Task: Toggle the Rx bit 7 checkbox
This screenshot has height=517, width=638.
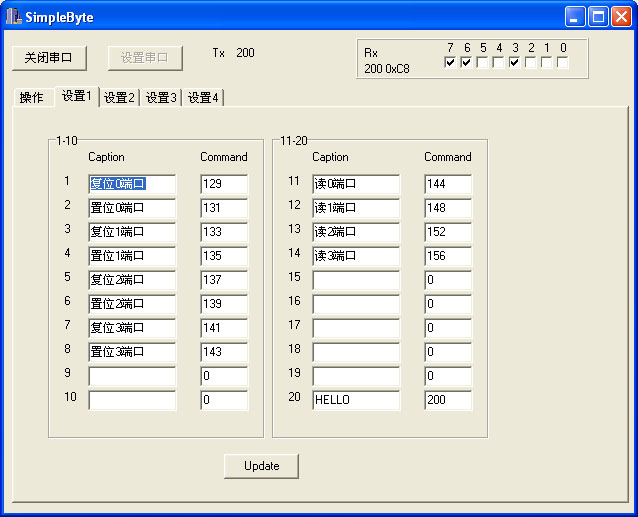Action: coord(450,63)
